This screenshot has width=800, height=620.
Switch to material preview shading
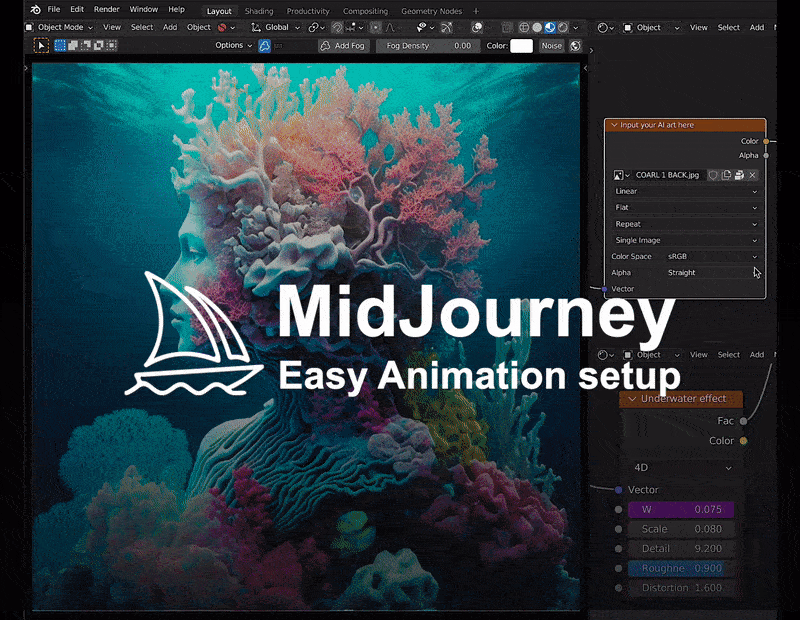(549, 28)
